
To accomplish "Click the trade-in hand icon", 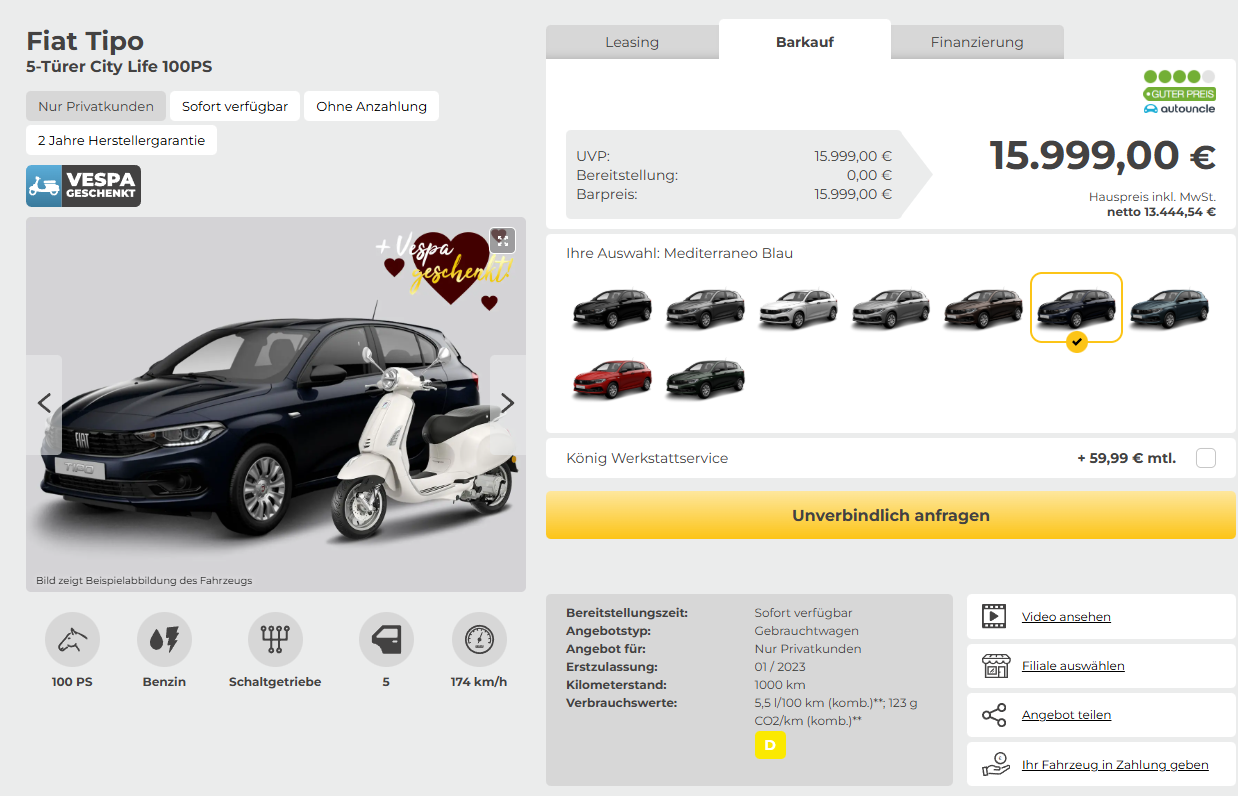I will click(x=994, y=765).
